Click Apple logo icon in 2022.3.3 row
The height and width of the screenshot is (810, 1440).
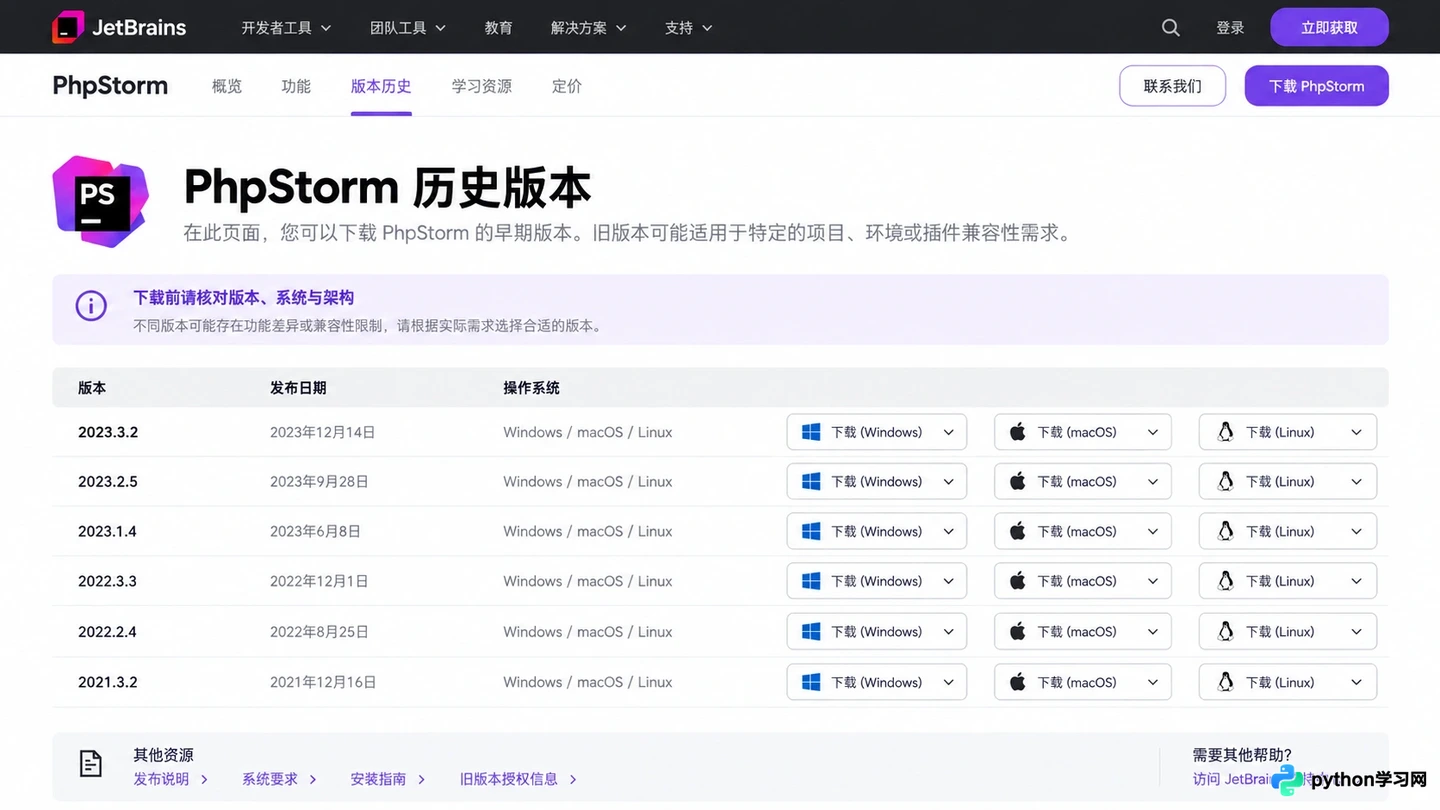coord(1018,581)
